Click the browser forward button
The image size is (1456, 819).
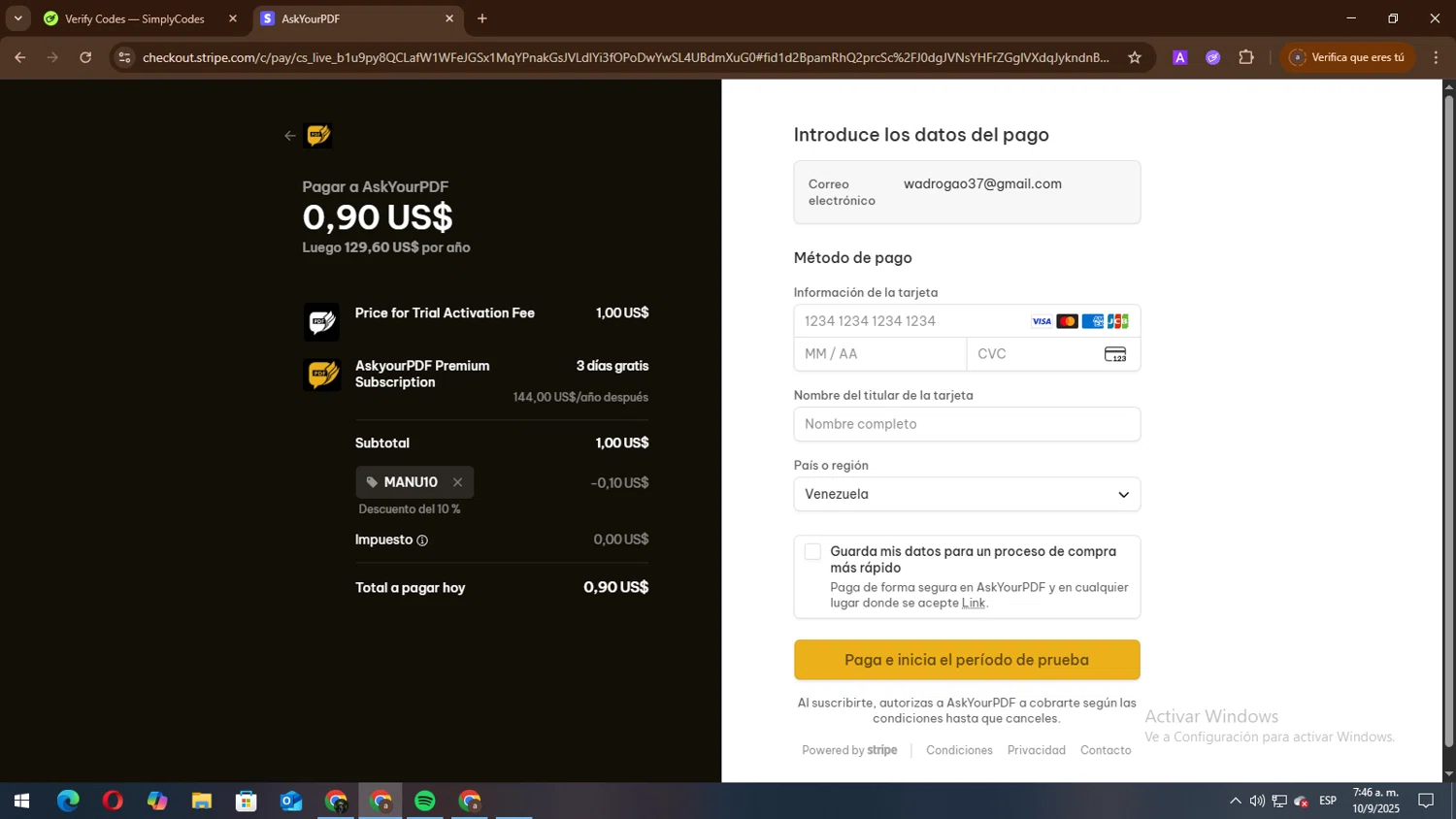pyautogui.click(x=53, y=57)
